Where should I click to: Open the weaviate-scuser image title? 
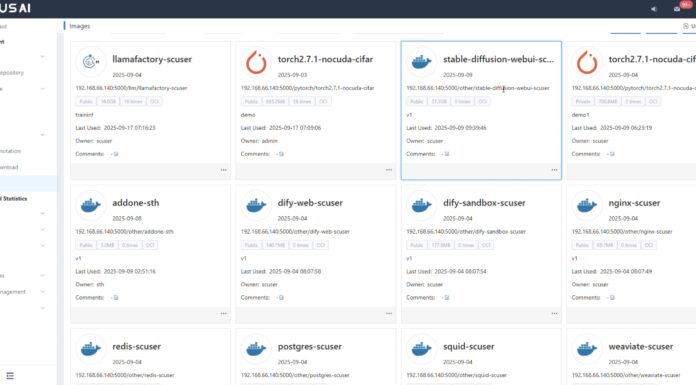(641, 346)
